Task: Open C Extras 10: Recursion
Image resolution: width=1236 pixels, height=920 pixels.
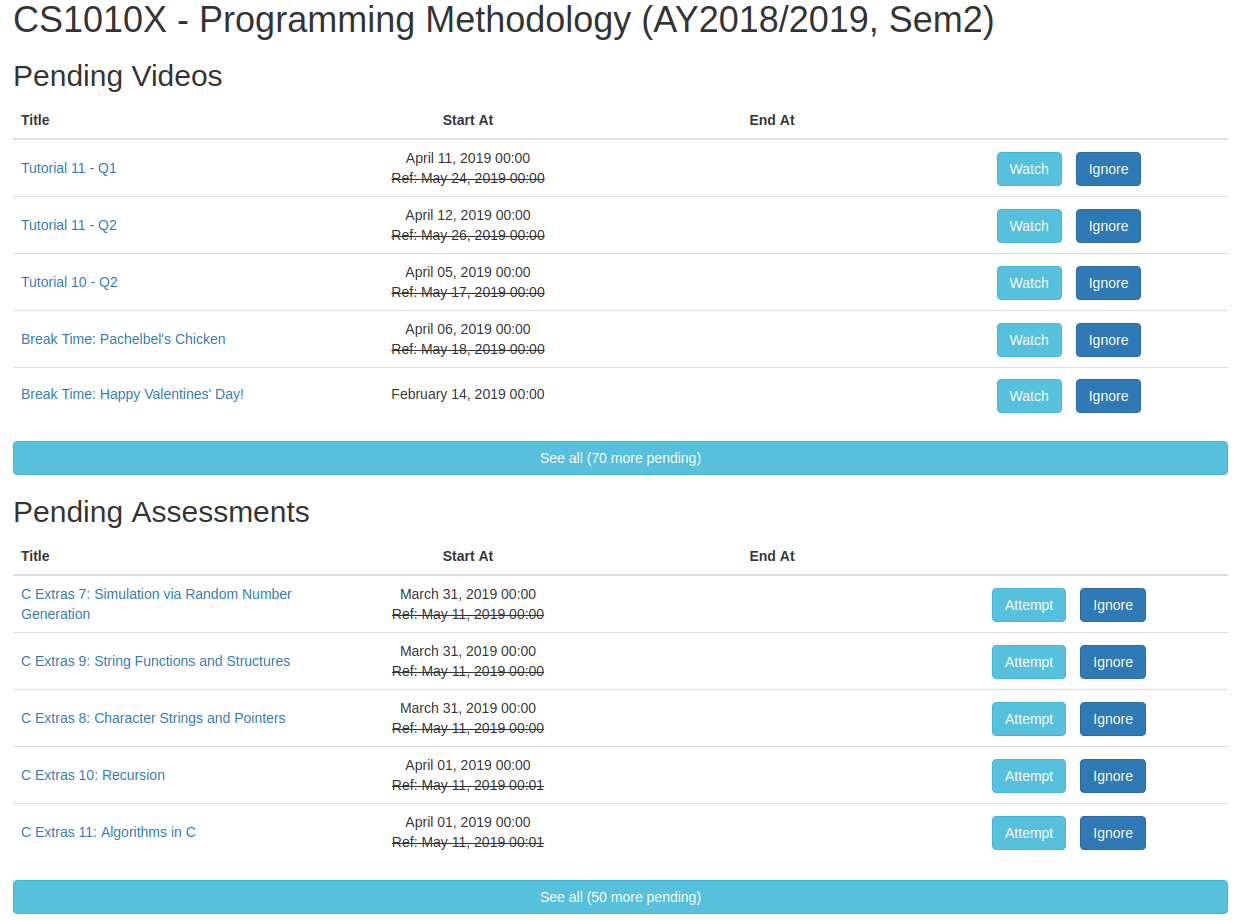Action: click(x=93, y=775)
